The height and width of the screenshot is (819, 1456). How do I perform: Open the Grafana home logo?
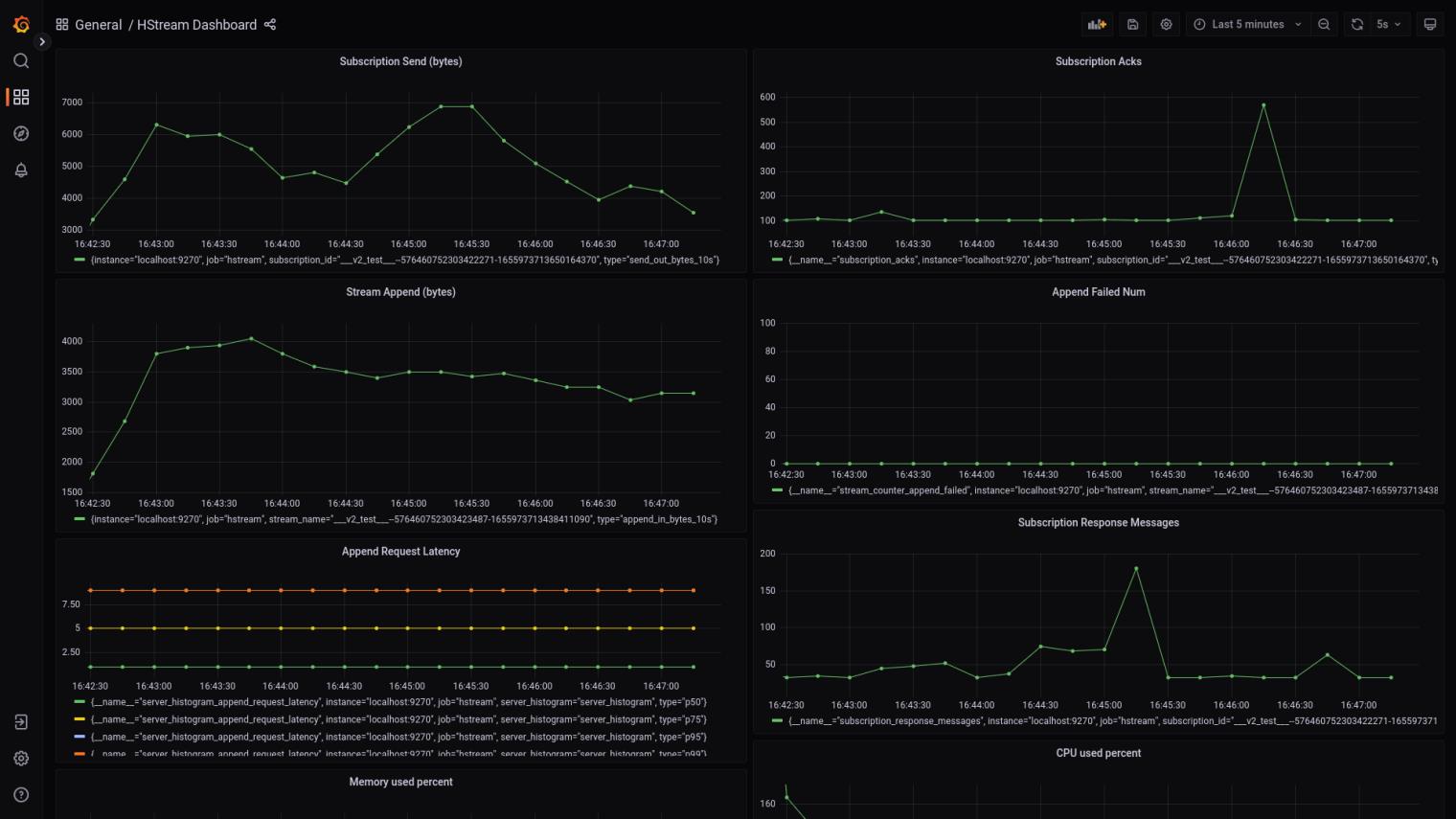point(21,24)
